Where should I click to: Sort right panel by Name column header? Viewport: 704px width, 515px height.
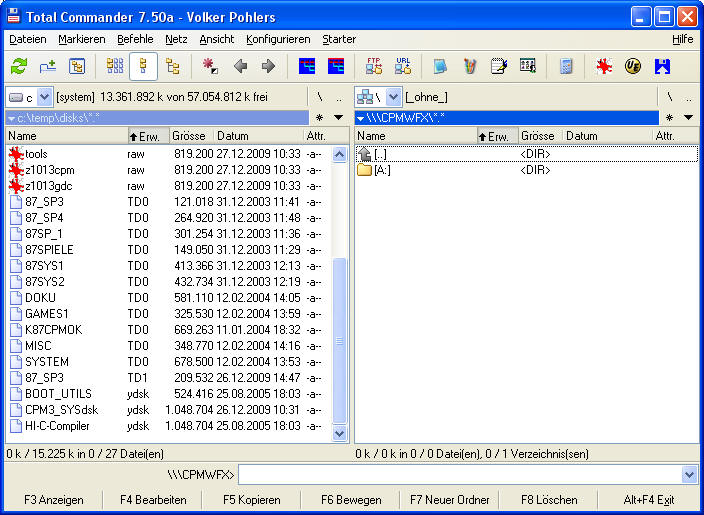pos(416,136)
